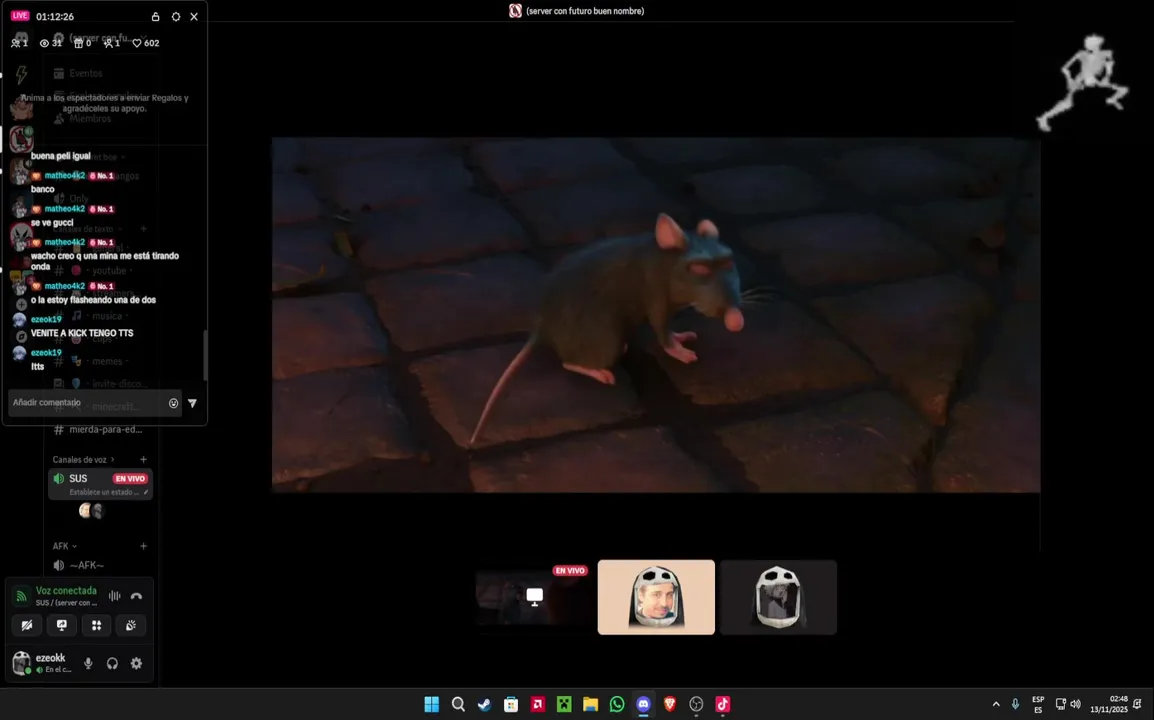Open Windows taskbar search
Viewport: 1154px width, 720px height.
point(458,705)
